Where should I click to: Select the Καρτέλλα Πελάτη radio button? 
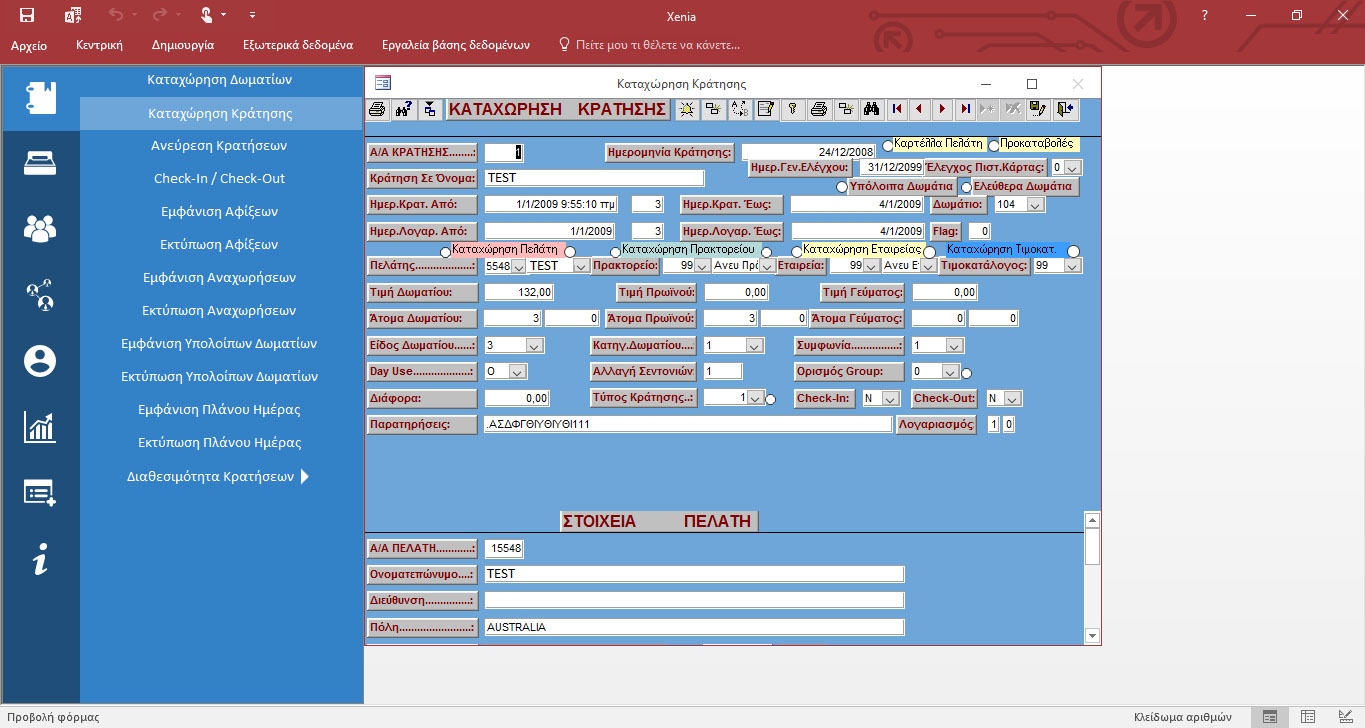coord(888,146)
